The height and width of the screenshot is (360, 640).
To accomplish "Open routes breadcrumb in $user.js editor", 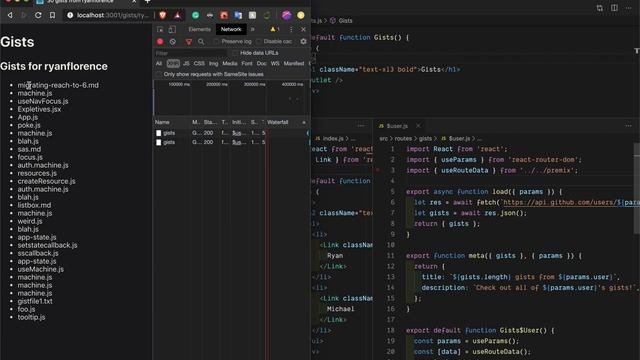I will [x=403, y=139].
